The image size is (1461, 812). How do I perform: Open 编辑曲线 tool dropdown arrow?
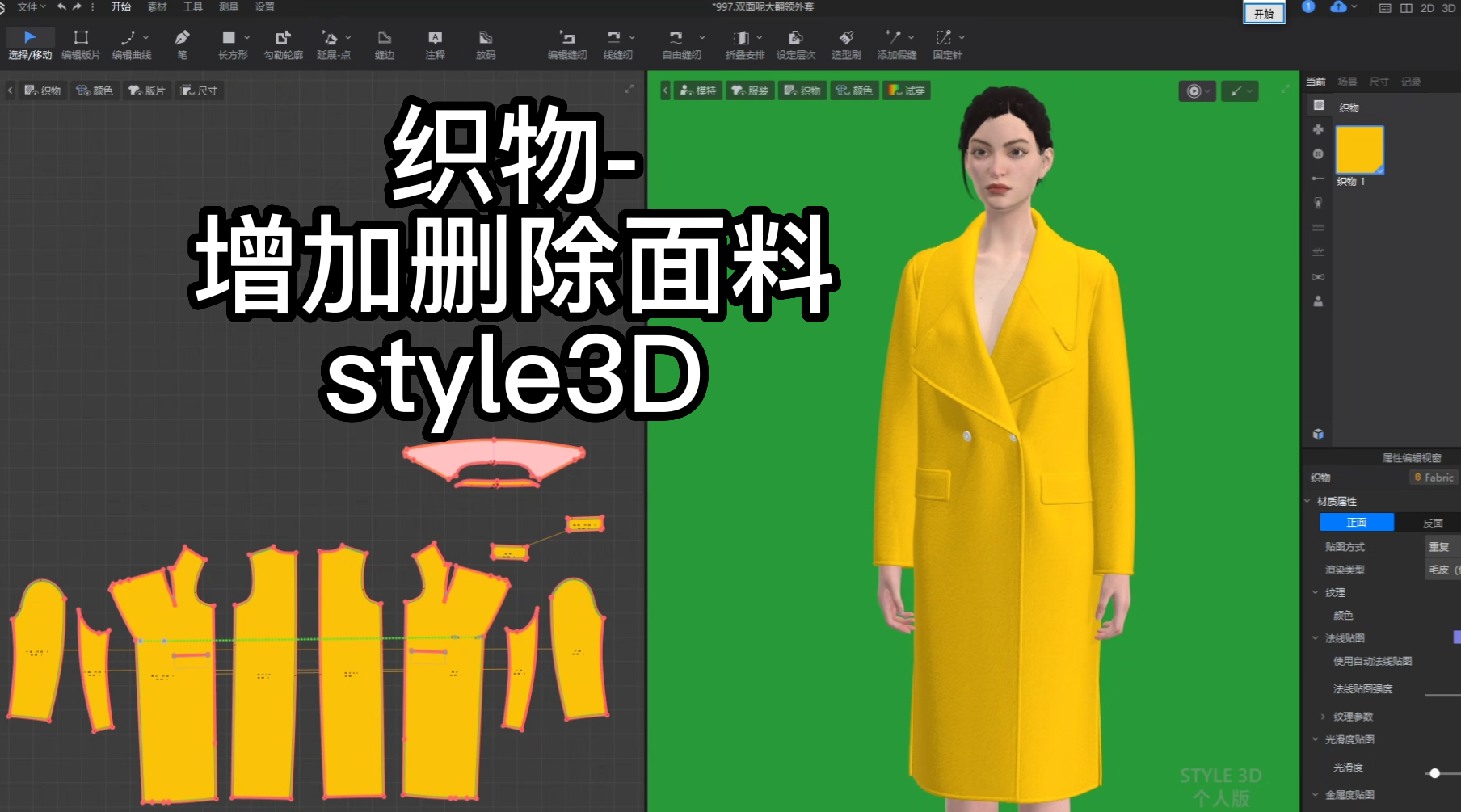pos(145,37)
